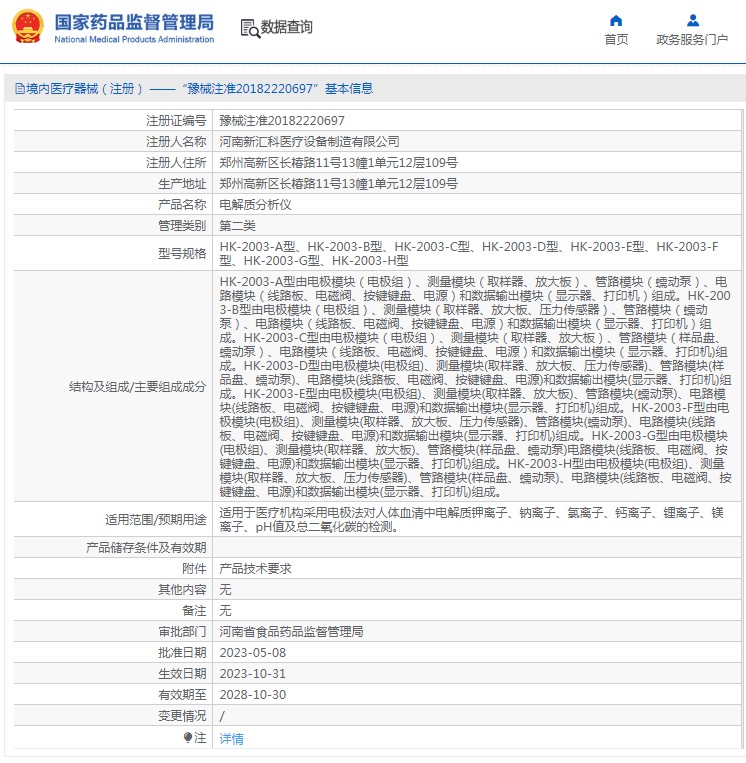Click the document icon before 境内医疗器械
Viewport: 746px width, 763px height.
pyautogui.click(x=19, y=89)
